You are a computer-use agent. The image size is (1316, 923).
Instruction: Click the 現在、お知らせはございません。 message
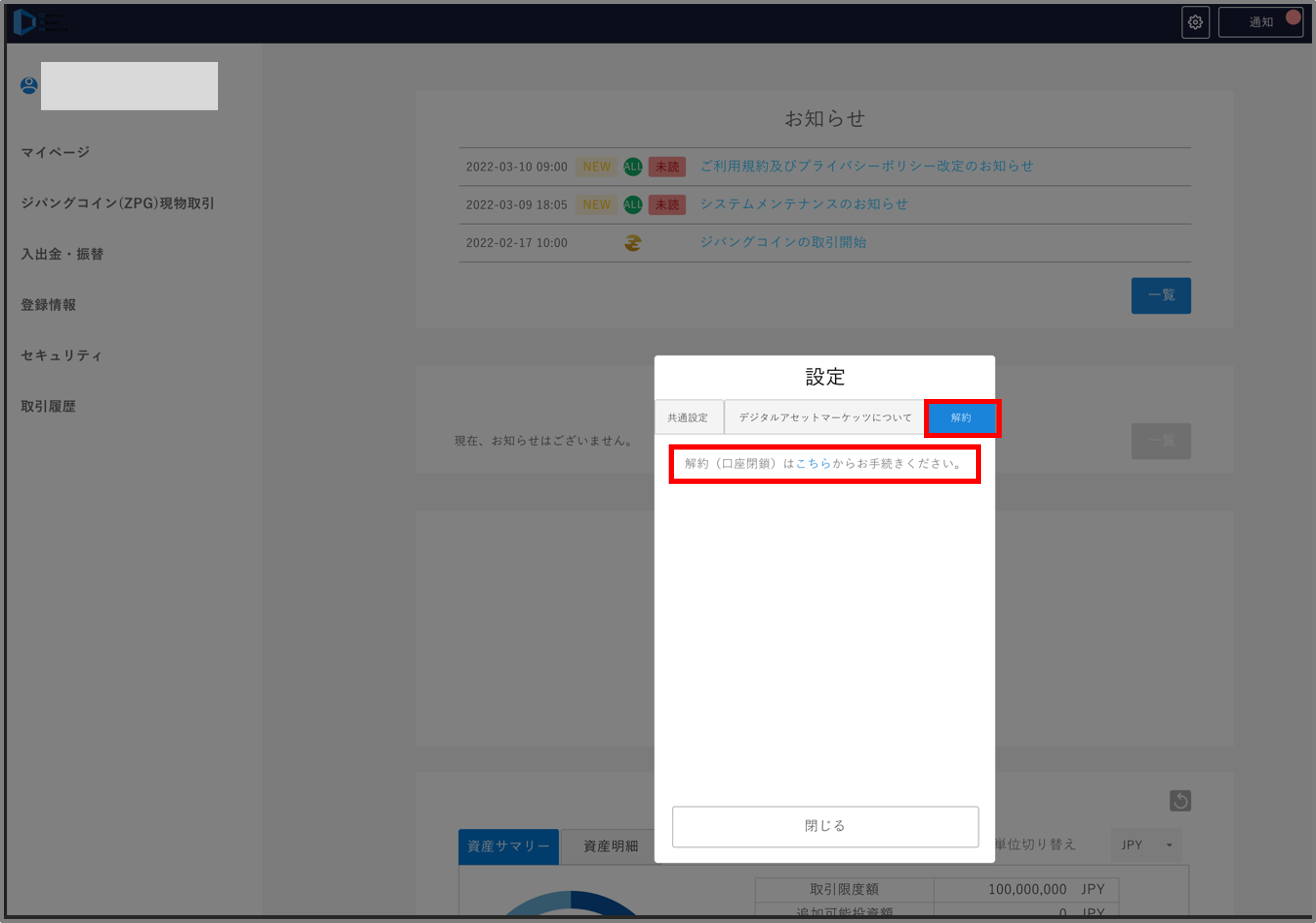[x=545, y=441]
